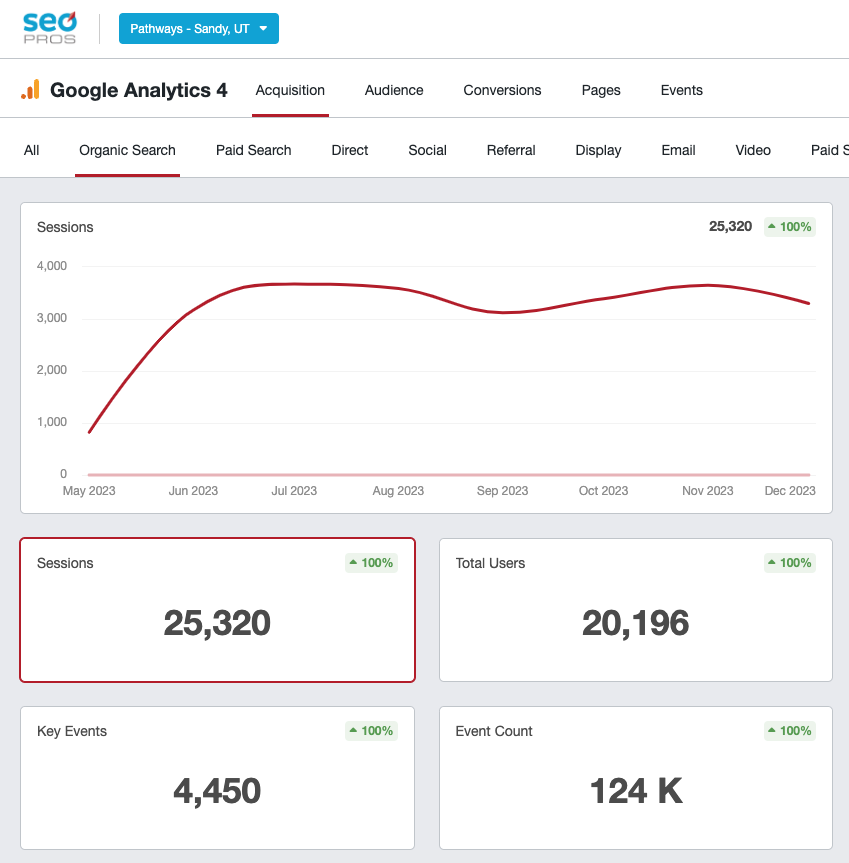Select the Email channel filter
849x863 pixels.
coord(678,150)
